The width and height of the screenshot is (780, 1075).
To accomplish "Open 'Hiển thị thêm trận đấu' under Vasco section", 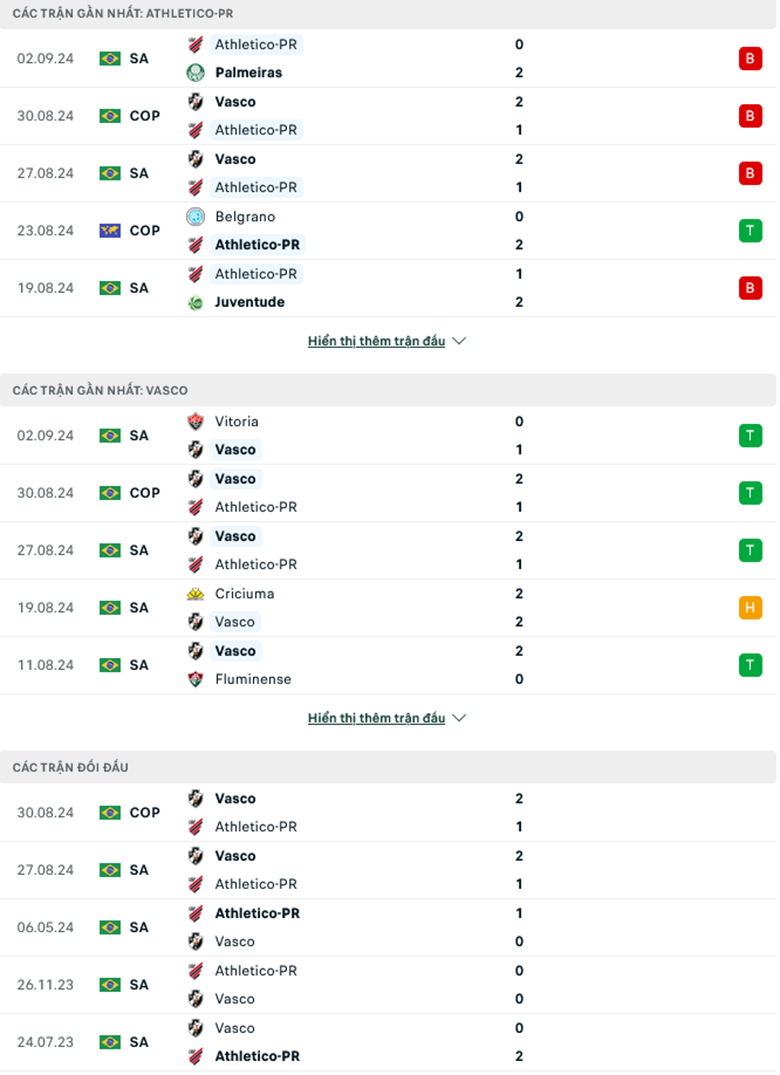I will [376, 717].
